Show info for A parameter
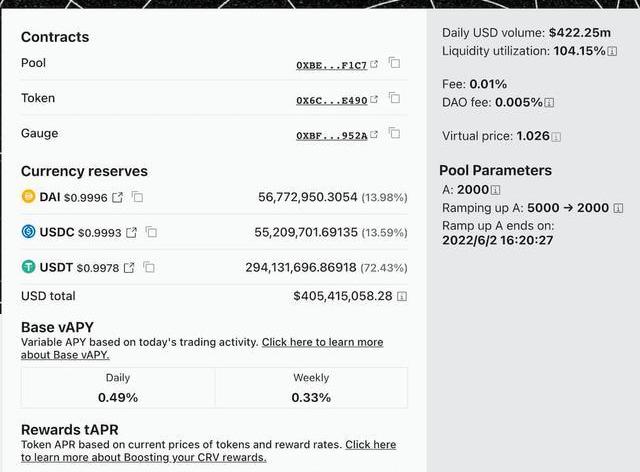The image size is (640, 472). pos(495,190)
